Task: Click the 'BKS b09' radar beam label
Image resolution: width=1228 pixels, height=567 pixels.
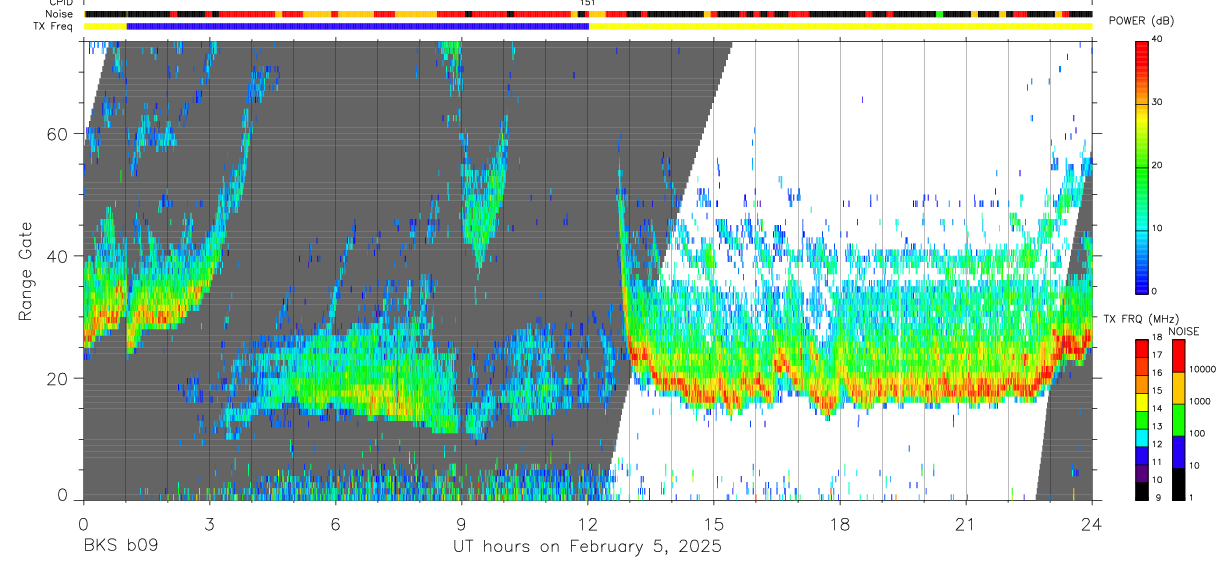Action: (120, 547)
